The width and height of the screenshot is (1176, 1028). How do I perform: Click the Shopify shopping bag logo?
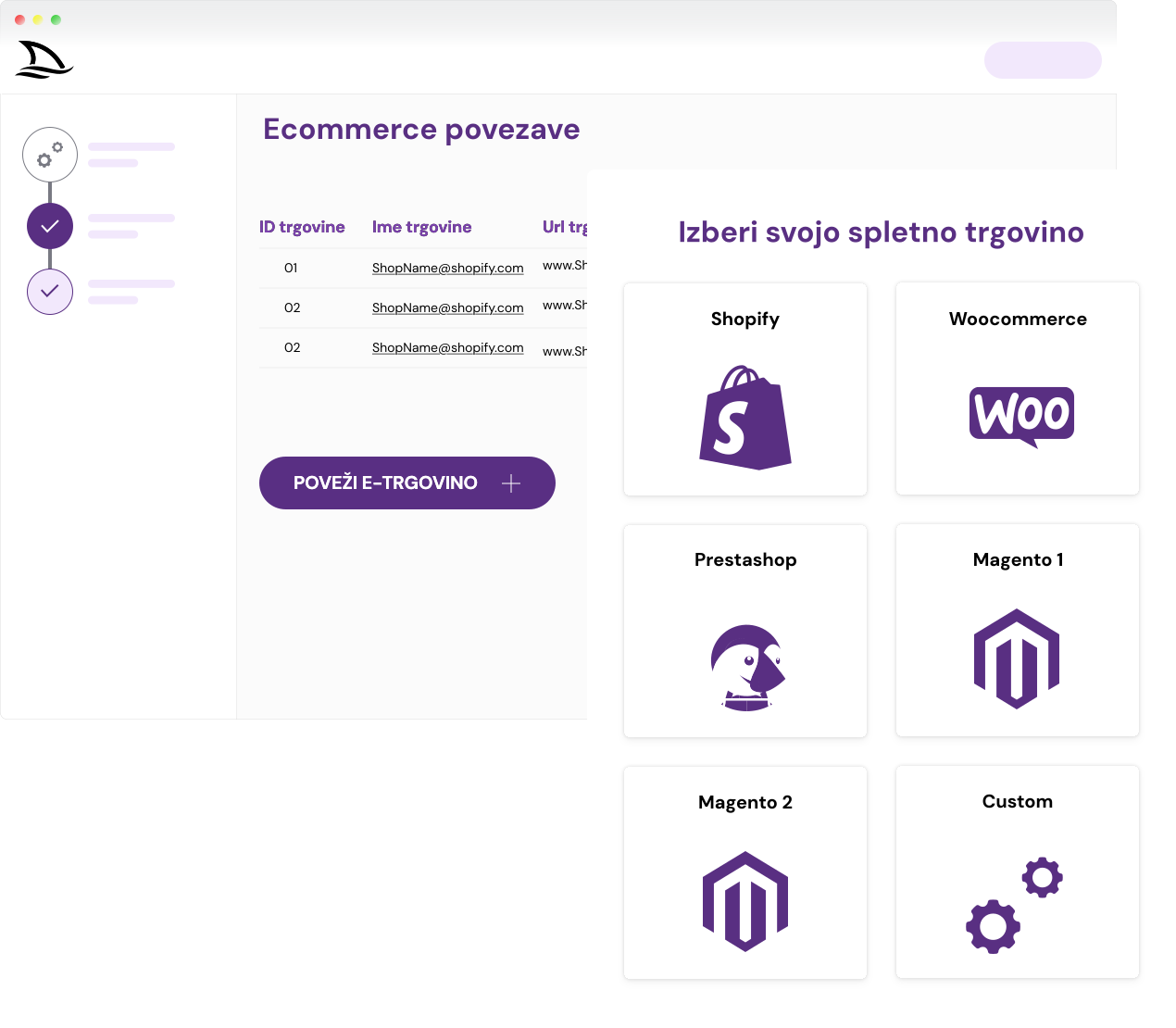pos(745,418)
